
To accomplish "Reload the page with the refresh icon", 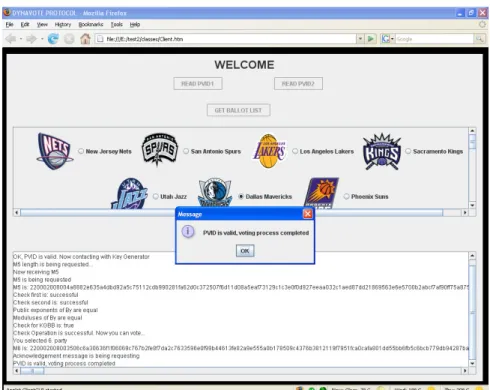I will pyautogui.click(x=53, y=39).
